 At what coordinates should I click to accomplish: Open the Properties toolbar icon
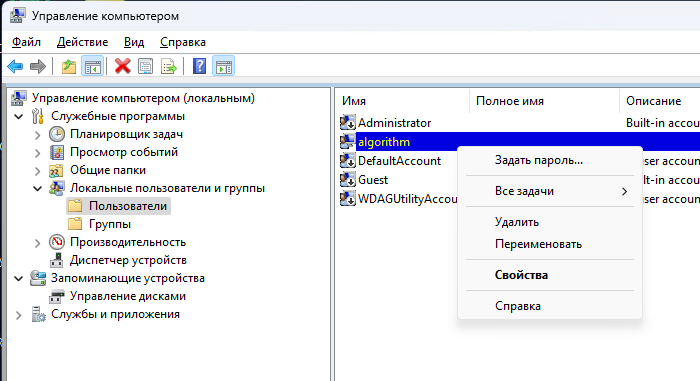(146, 67)
